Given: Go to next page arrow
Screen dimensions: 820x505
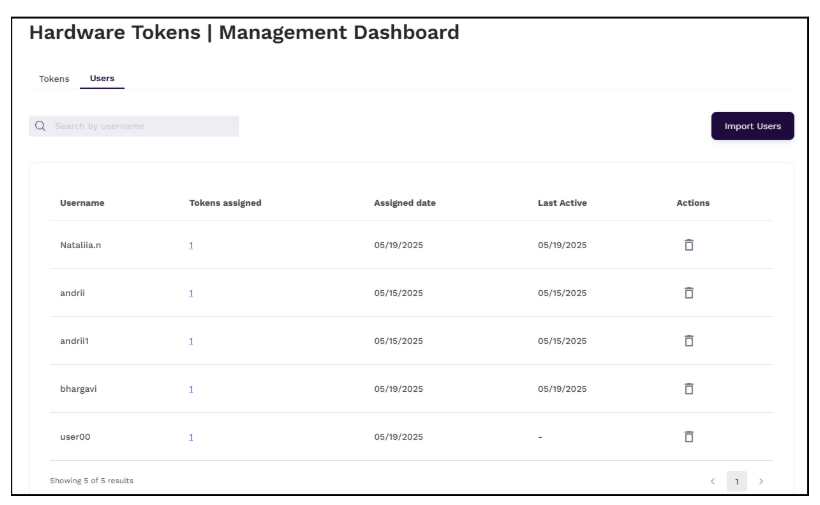Looking at the screenshot, I should pos(761,482).
